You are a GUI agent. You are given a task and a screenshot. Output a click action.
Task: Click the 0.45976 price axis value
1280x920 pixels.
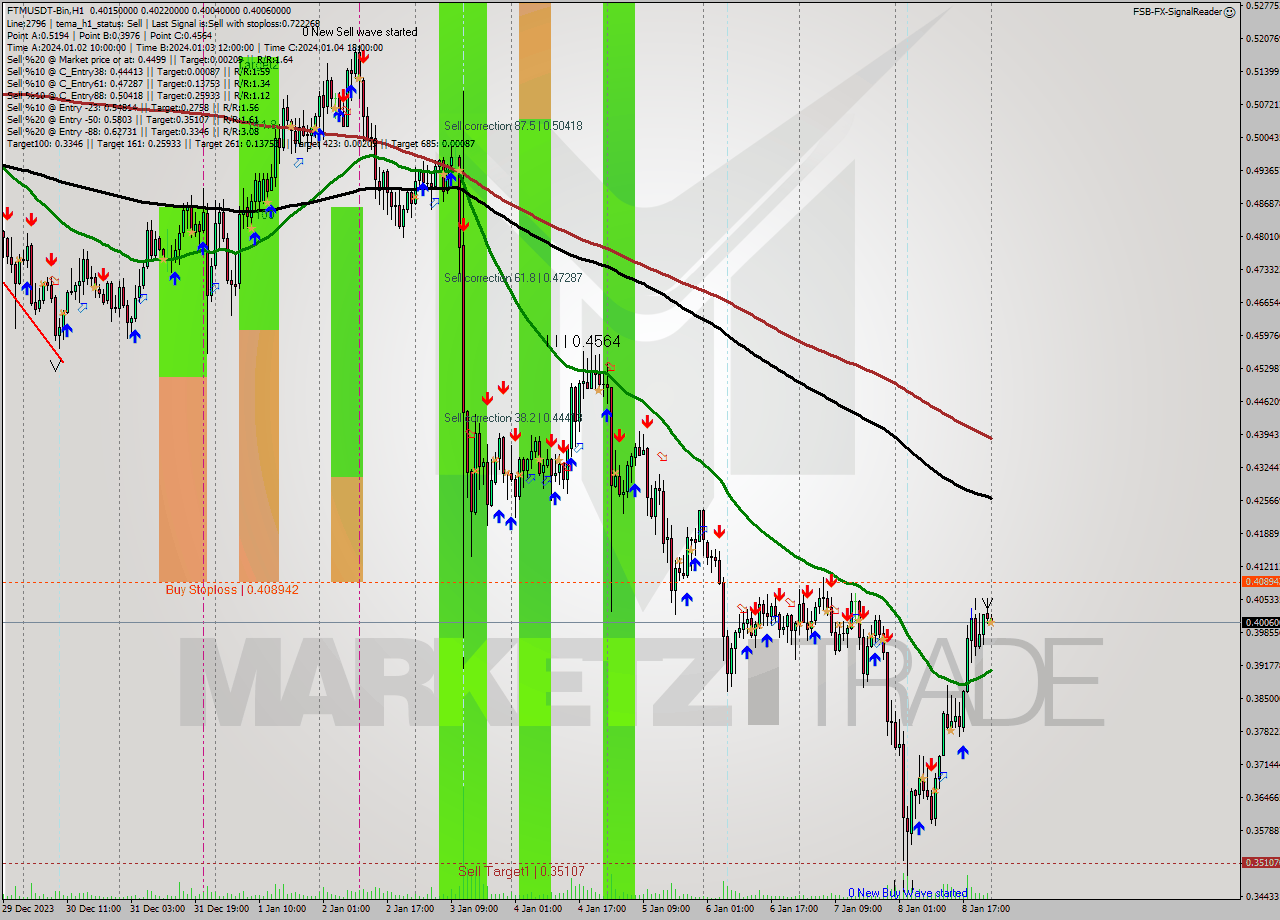[1260, 336]
